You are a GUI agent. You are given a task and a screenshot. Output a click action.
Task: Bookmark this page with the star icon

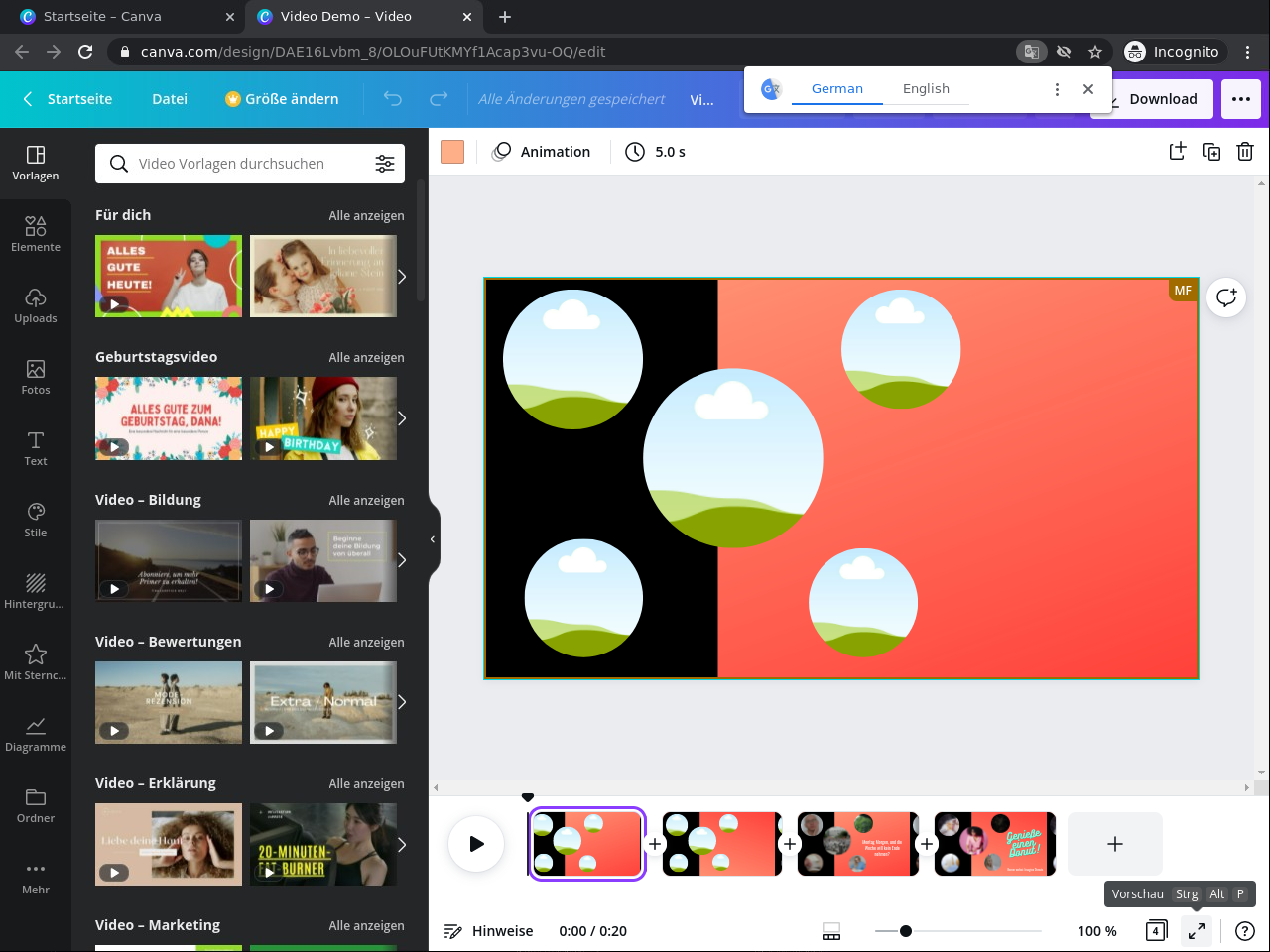click(1095, 52)
